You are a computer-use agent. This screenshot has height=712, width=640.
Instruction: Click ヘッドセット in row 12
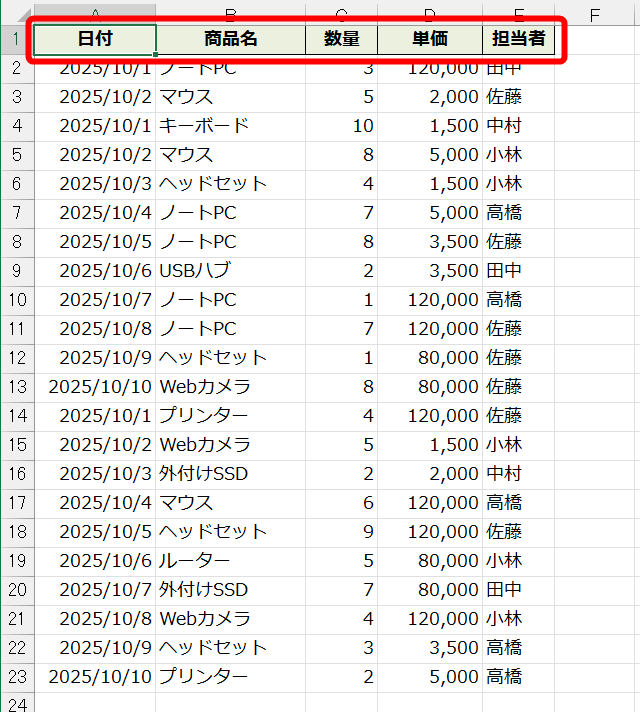pyautogui.click(x=231, y=358)
